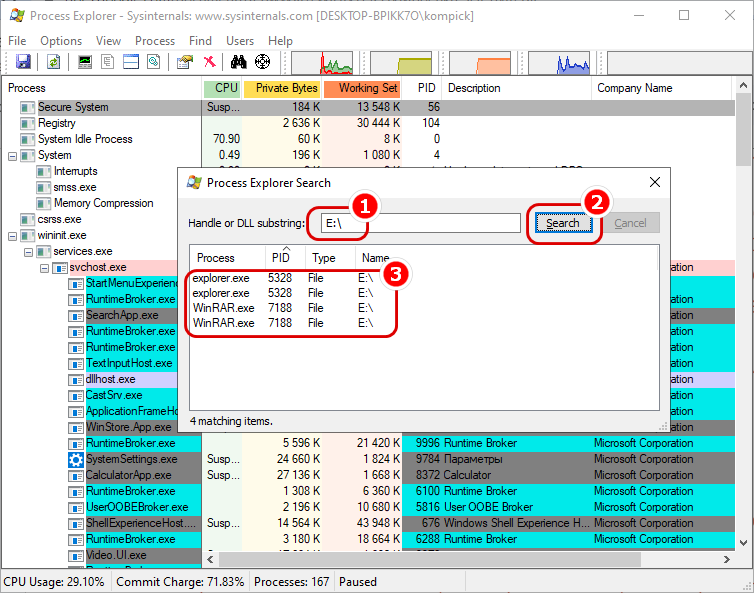
Task: Open the Help menu
Action: point(280,41)
